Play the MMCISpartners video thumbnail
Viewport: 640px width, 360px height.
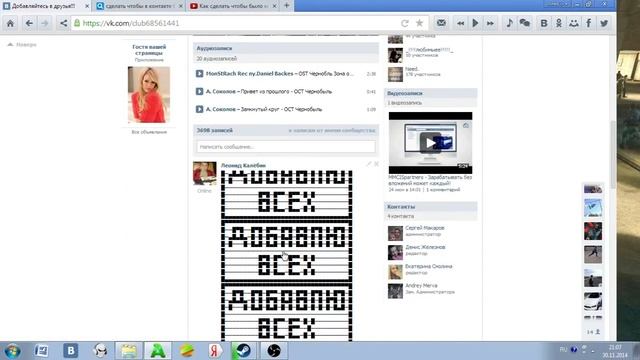point(430,143)
